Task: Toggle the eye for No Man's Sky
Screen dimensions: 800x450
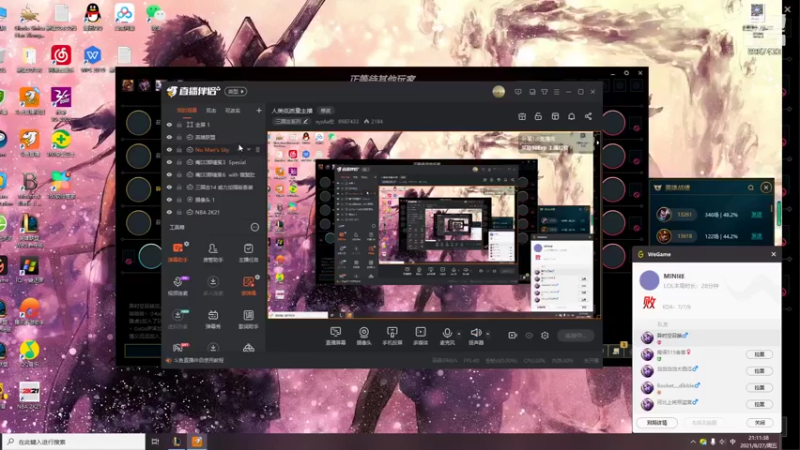Action: point(169,150)
